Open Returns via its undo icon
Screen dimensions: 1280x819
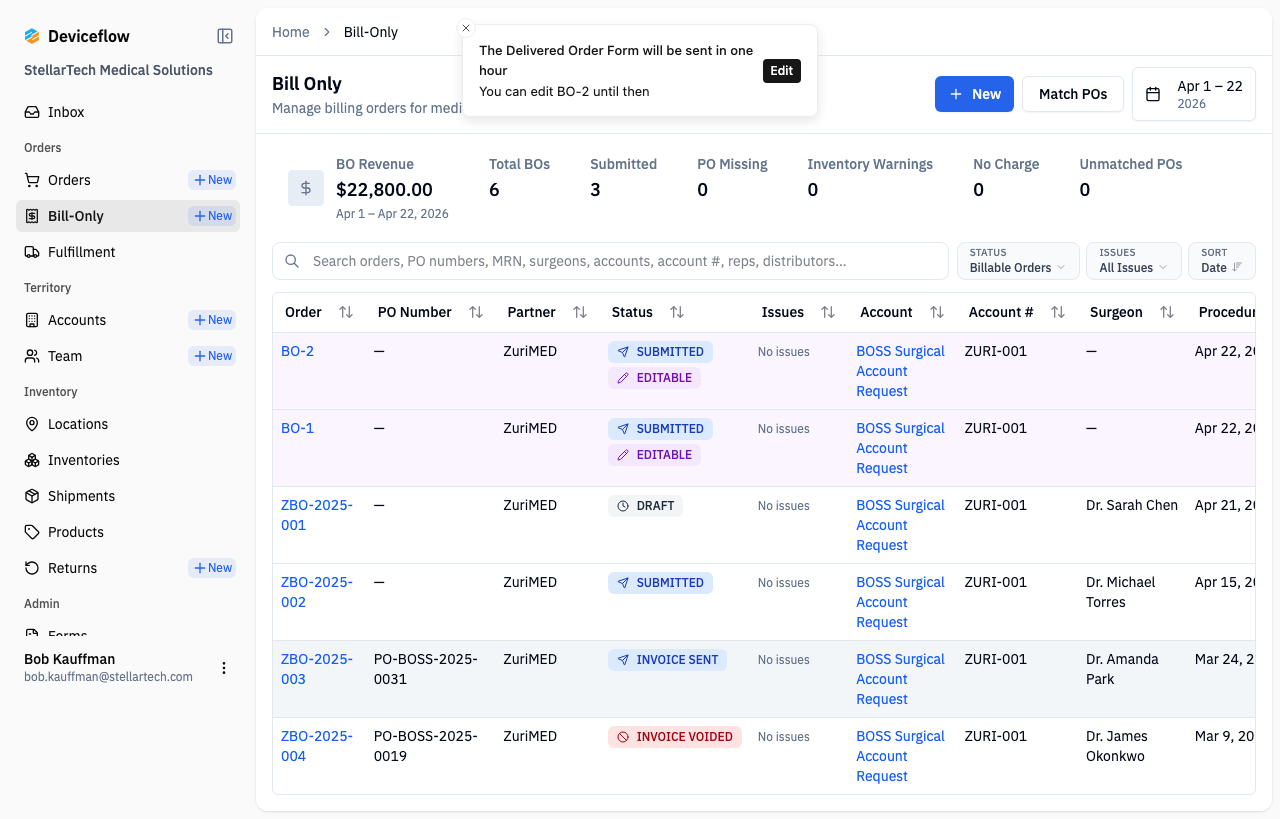click(32, 568)
